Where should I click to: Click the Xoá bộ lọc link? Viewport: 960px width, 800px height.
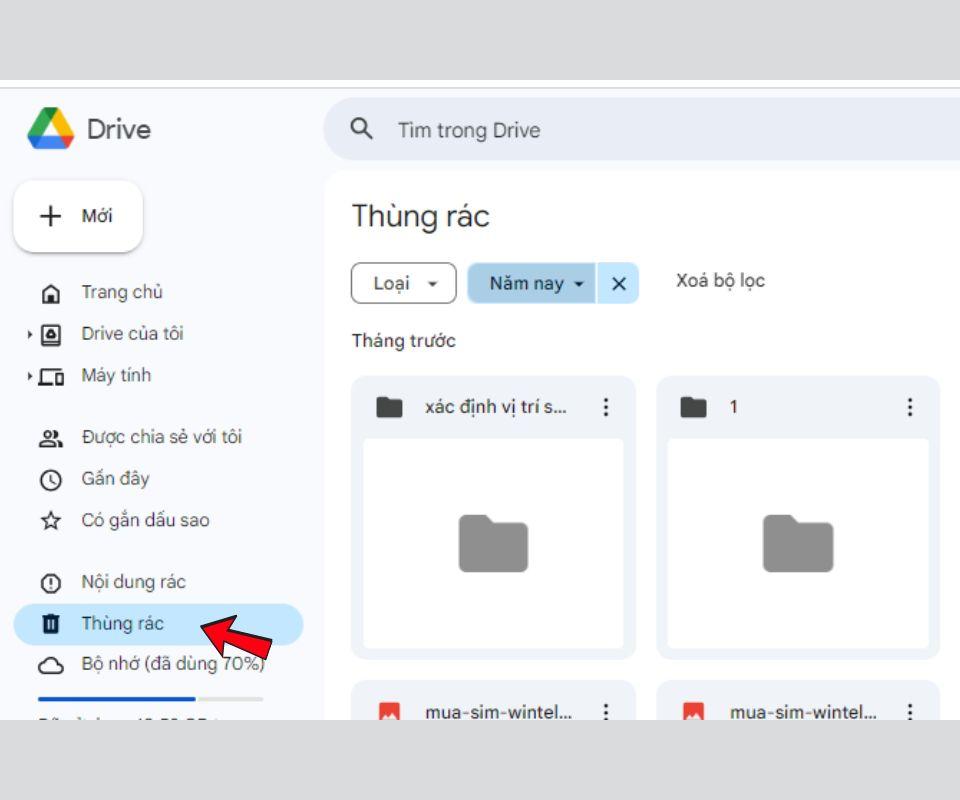coord(720,281)
